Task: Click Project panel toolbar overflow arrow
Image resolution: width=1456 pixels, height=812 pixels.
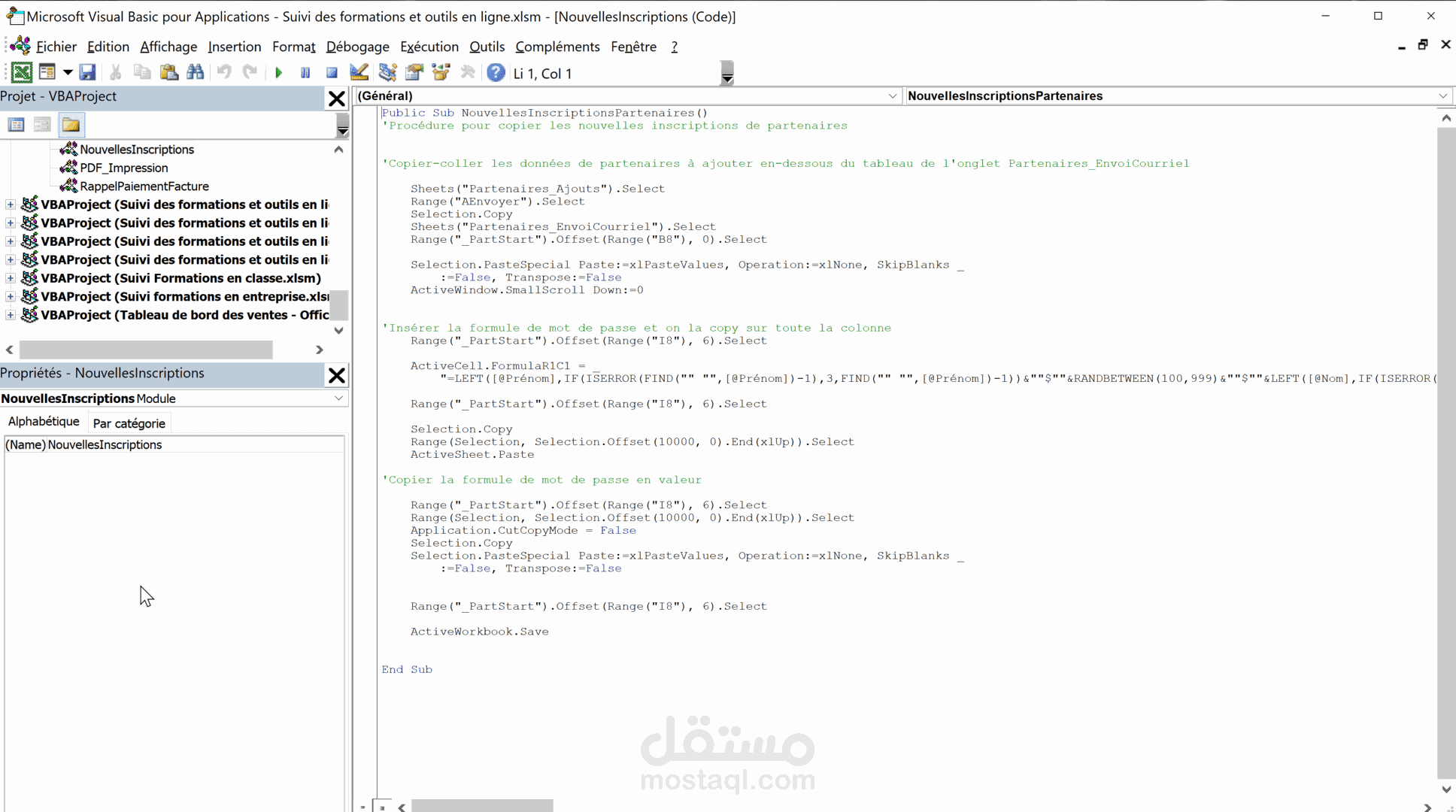Action: pos(342,125)
